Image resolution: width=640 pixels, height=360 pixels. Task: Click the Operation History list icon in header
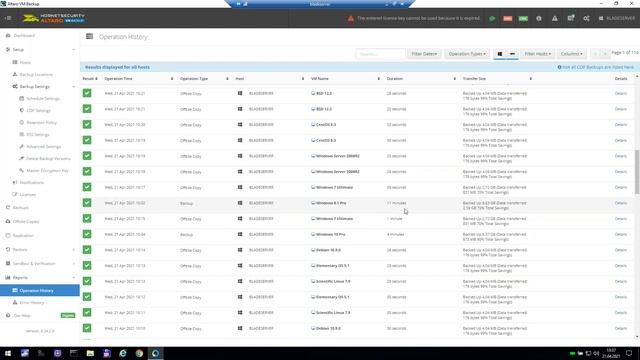click(x=89, y=37)
